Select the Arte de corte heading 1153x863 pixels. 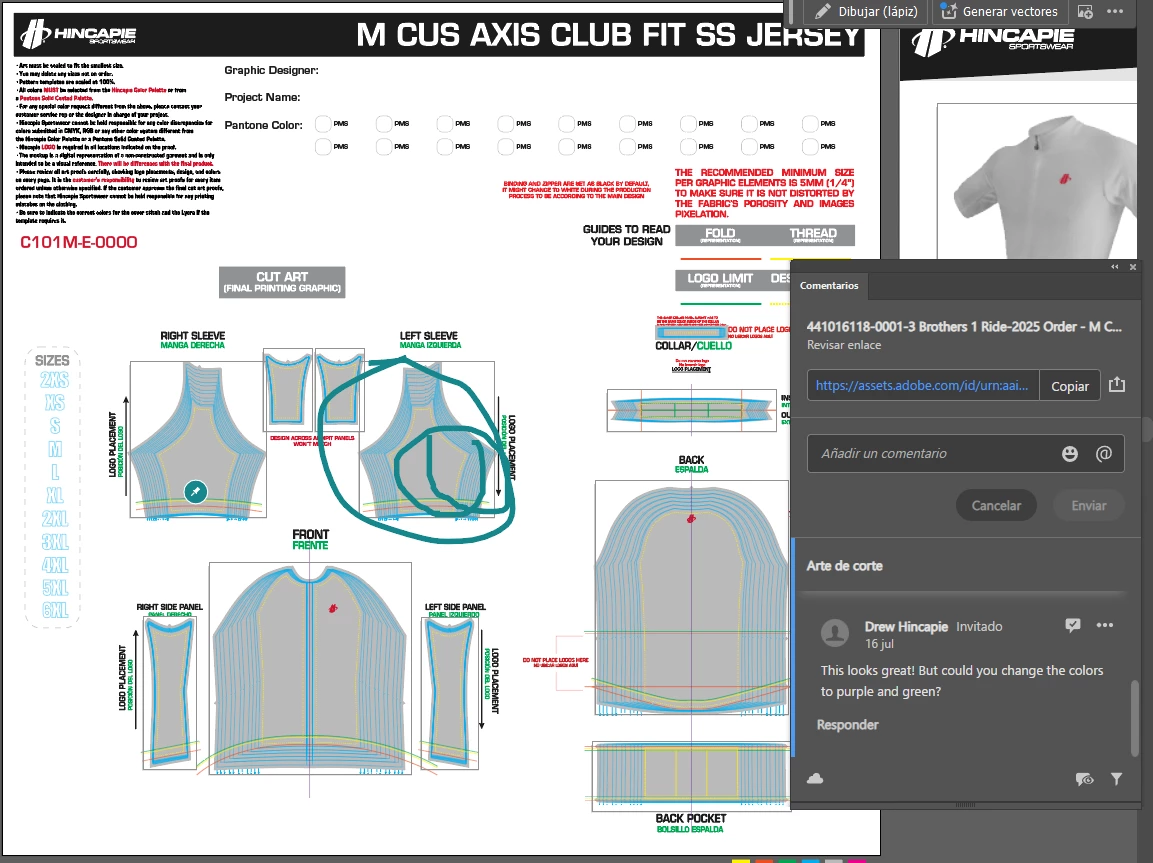844,566
